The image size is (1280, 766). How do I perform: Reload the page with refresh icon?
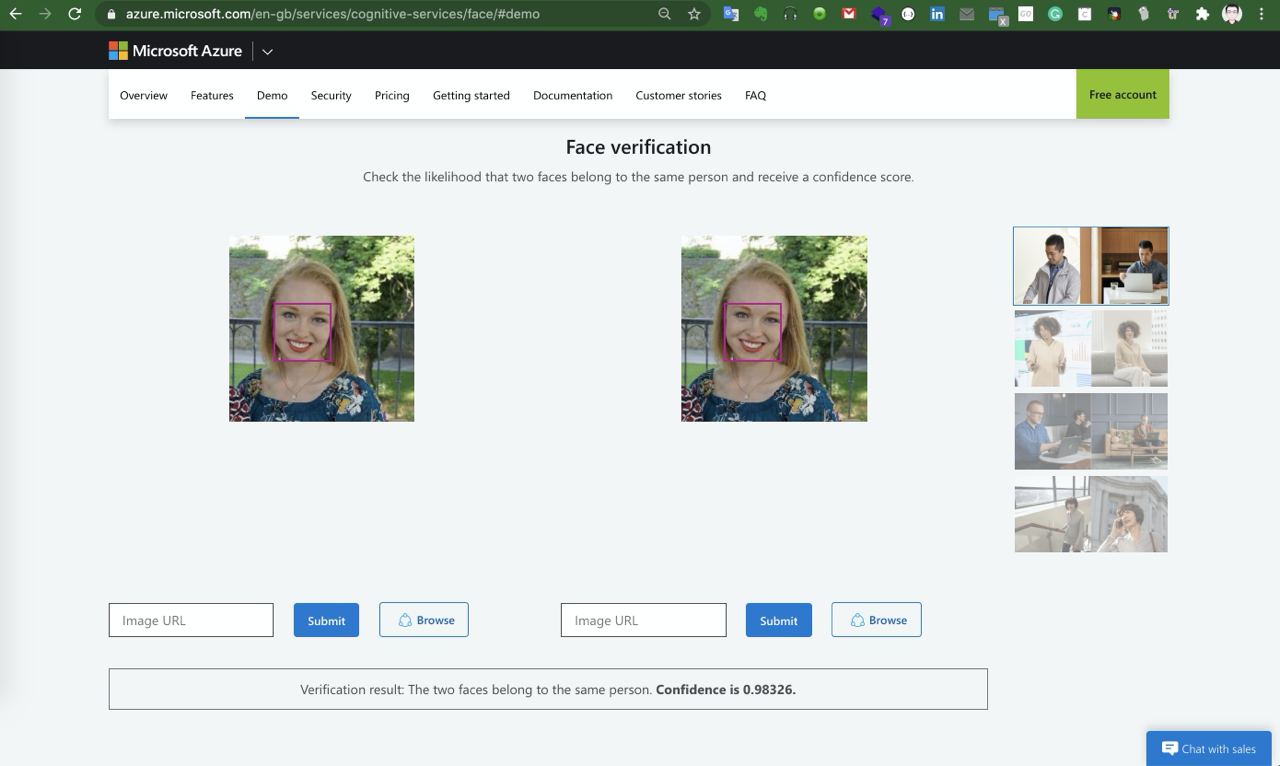click(x=75, y=14)
